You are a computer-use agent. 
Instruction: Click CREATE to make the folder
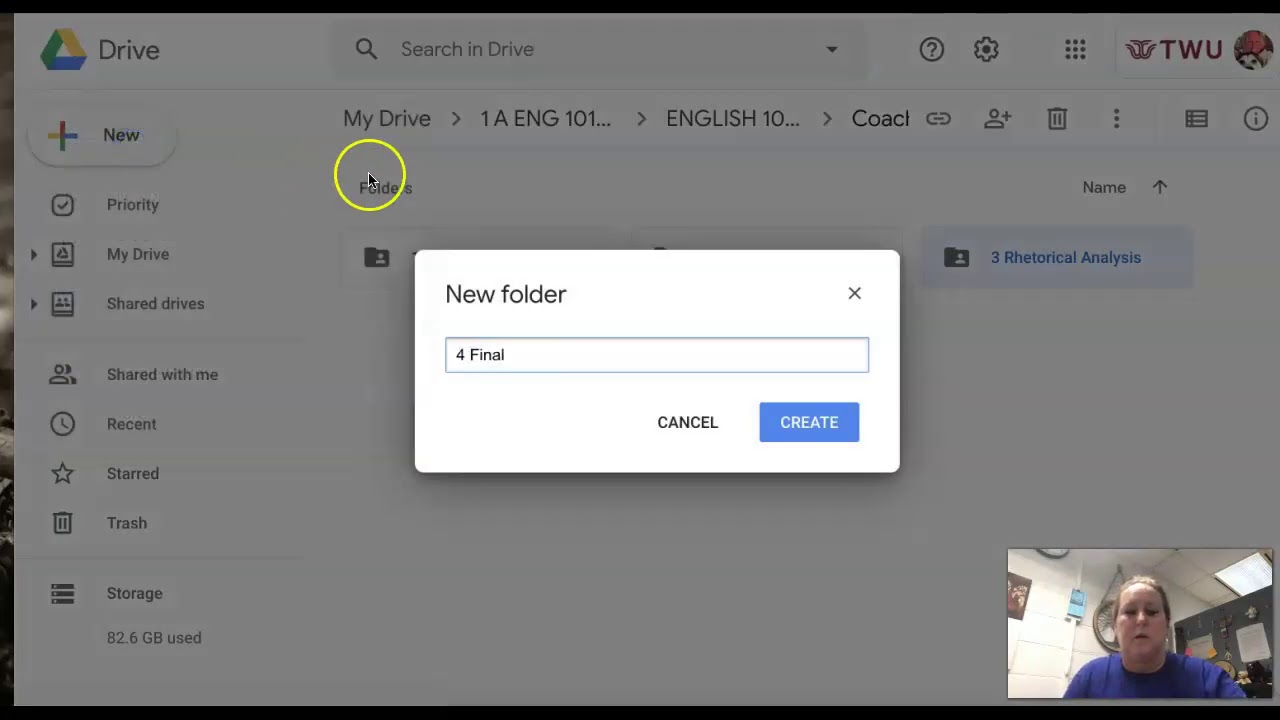point(809,422)
